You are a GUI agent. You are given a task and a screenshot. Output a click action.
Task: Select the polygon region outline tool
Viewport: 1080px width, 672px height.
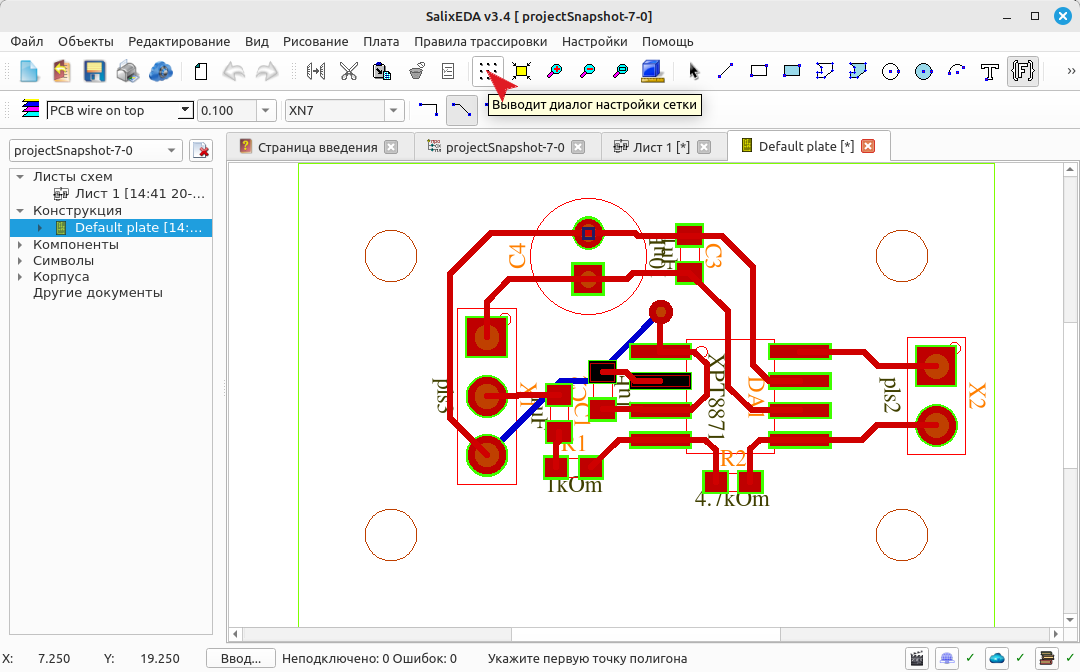[x=824, y=71]
